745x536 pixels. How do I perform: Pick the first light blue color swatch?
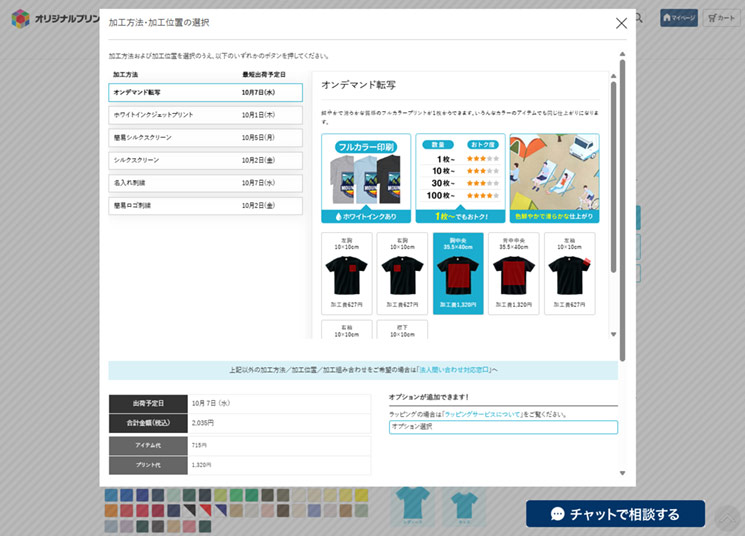(x=111, y=495)
